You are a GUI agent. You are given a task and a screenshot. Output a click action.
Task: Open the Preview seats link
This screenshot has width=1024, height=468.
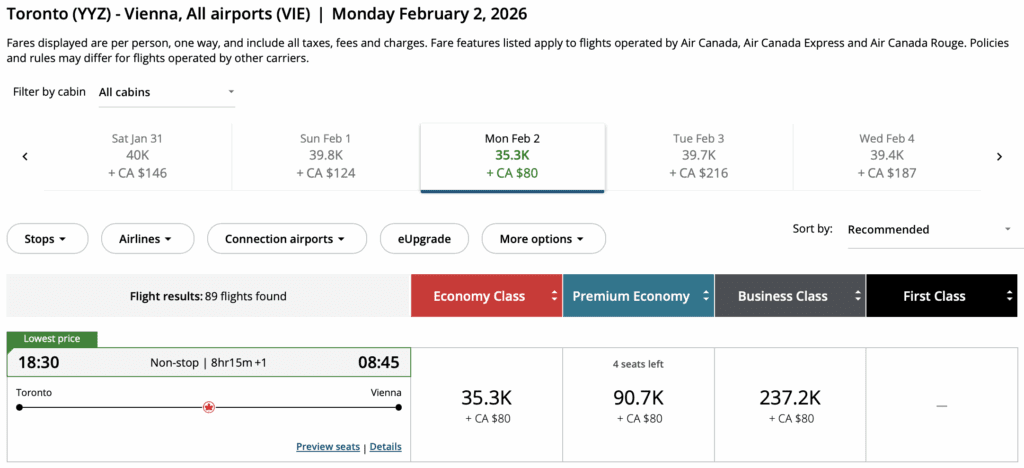click(327, 447)
